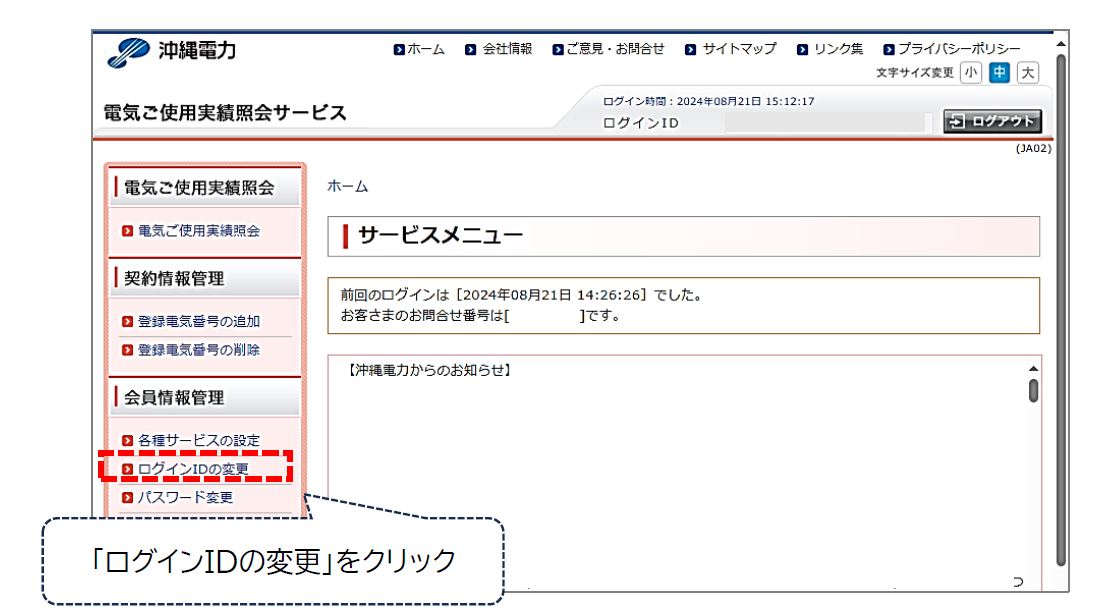Open ログインIDの変更 in the sidebar
1105x610 pixels.
pos(193,468)
